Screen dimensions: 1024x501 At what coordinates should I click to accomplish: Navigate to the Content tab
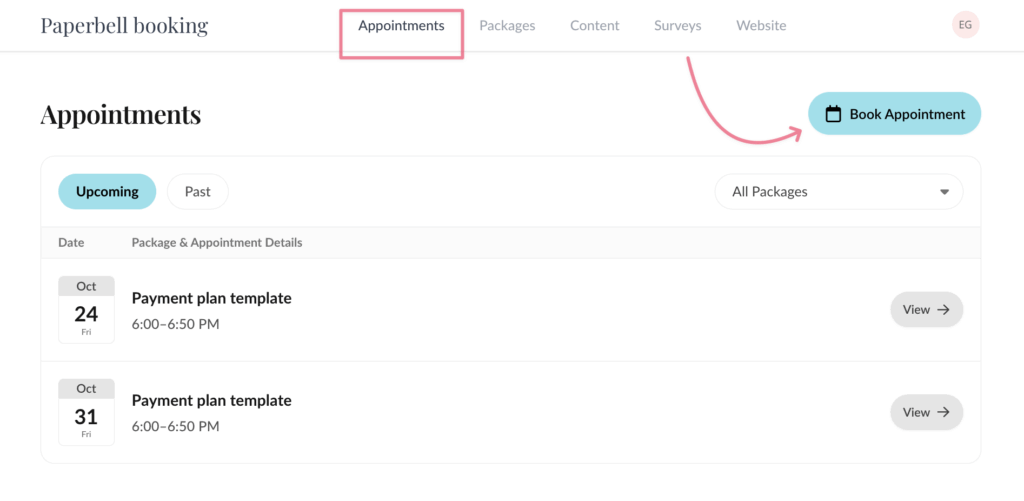[595, 26]
